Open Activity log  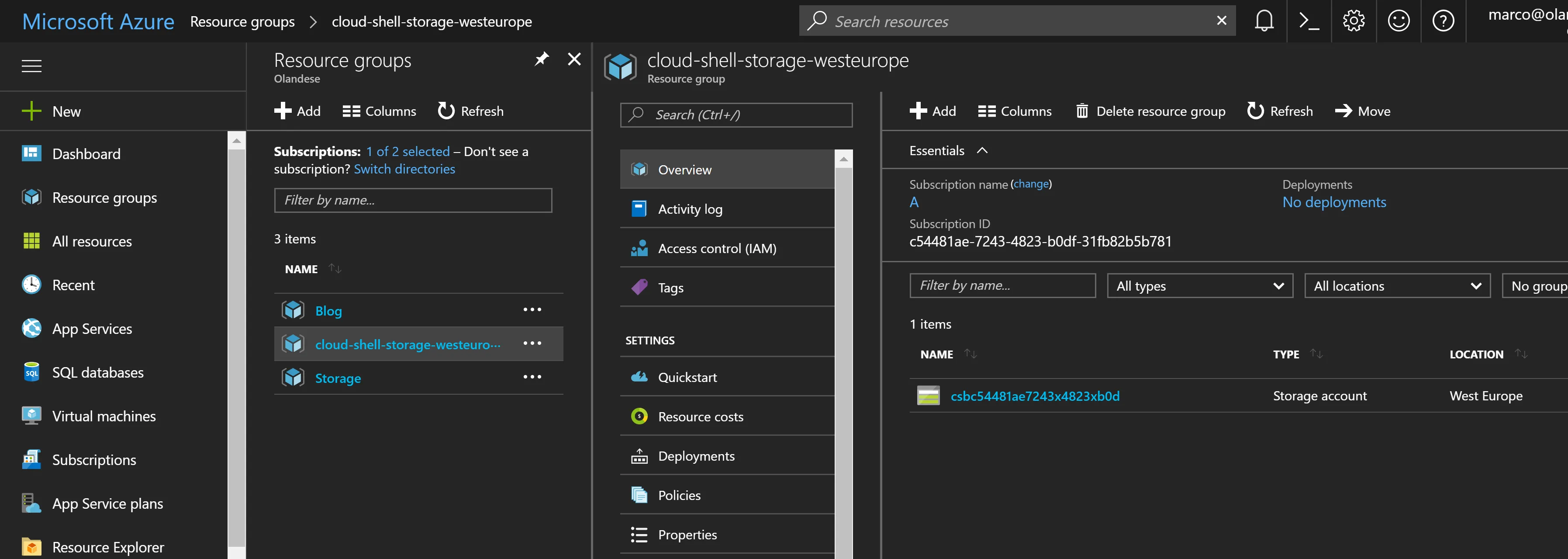727,209
